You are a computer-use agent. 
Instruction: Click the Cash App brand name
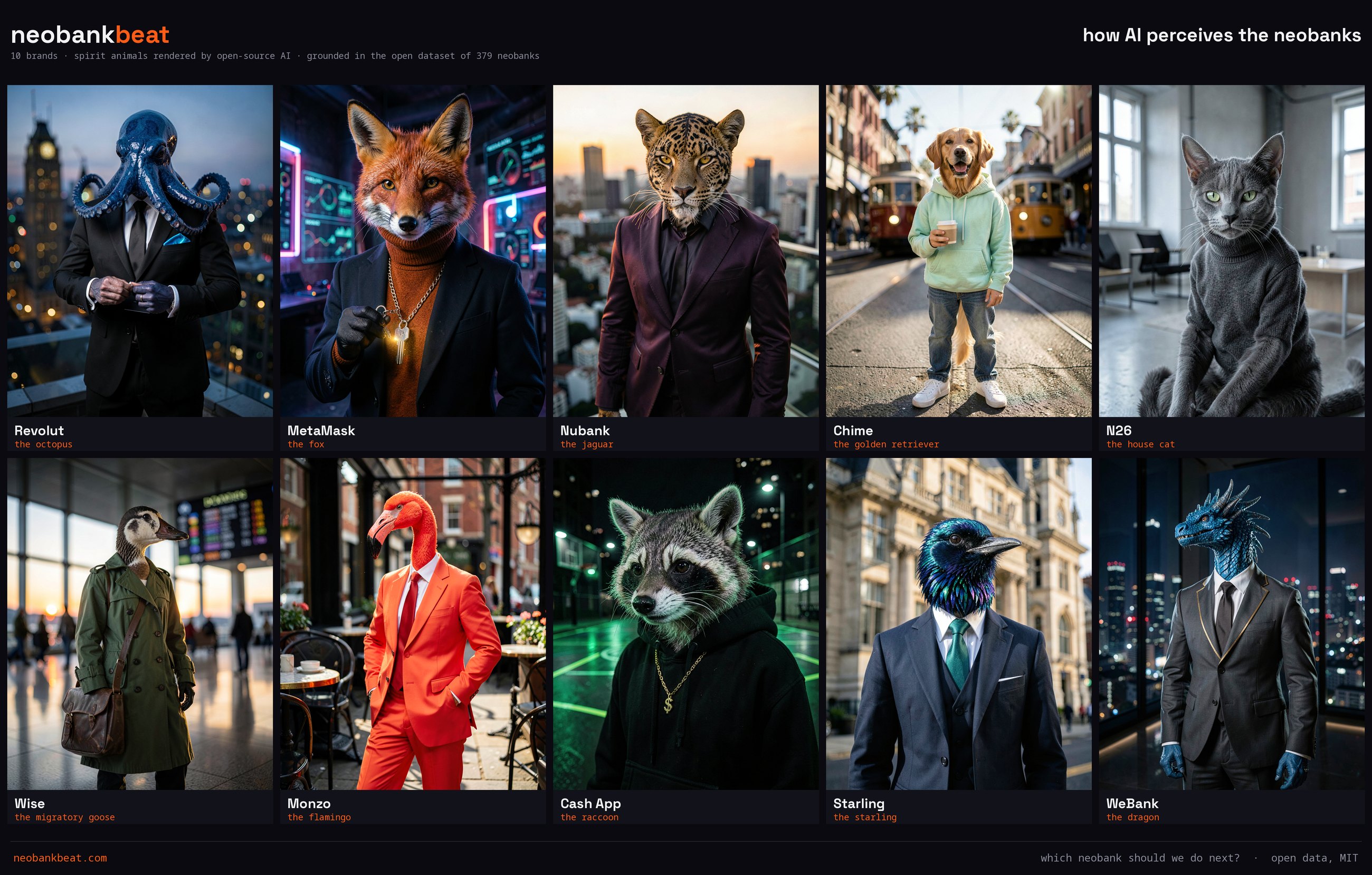point(590,804)
